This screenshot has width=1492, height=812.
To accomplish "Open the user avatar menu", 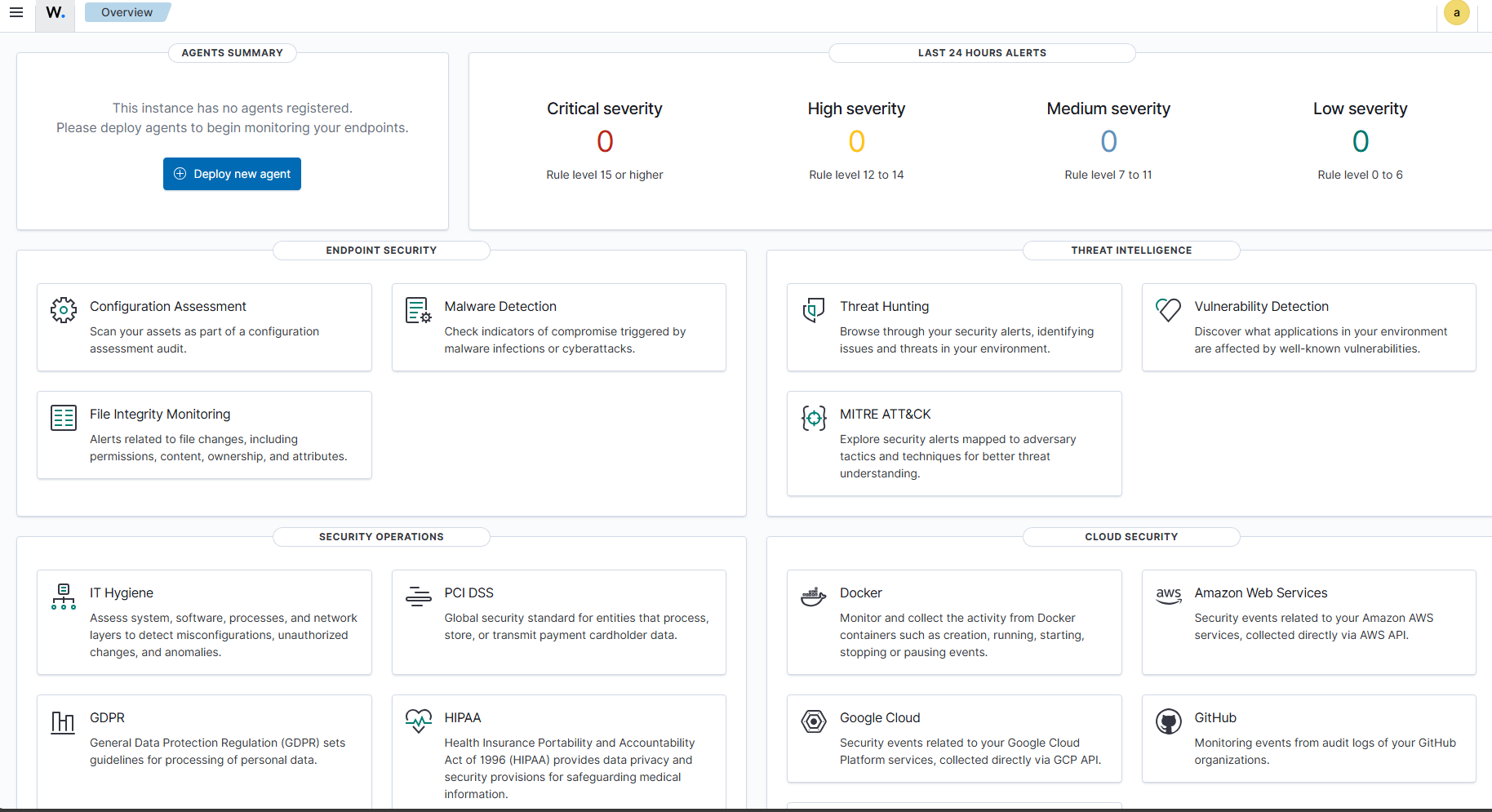I will [1456, 13].
